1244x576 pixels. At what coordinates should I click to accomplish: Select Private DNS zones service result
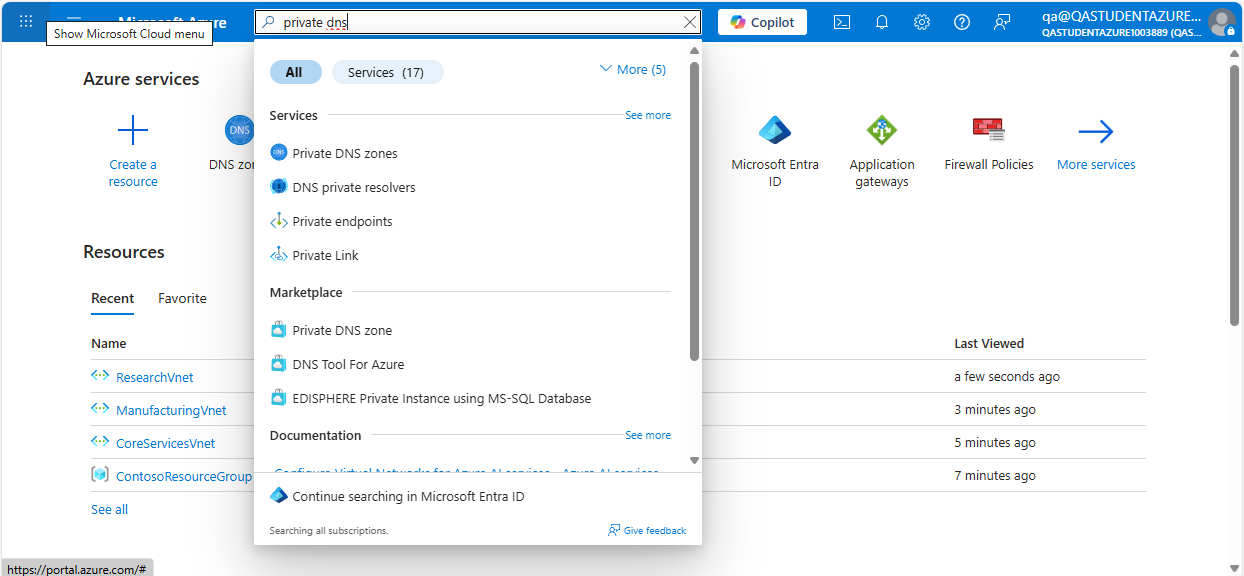[344, 153]
